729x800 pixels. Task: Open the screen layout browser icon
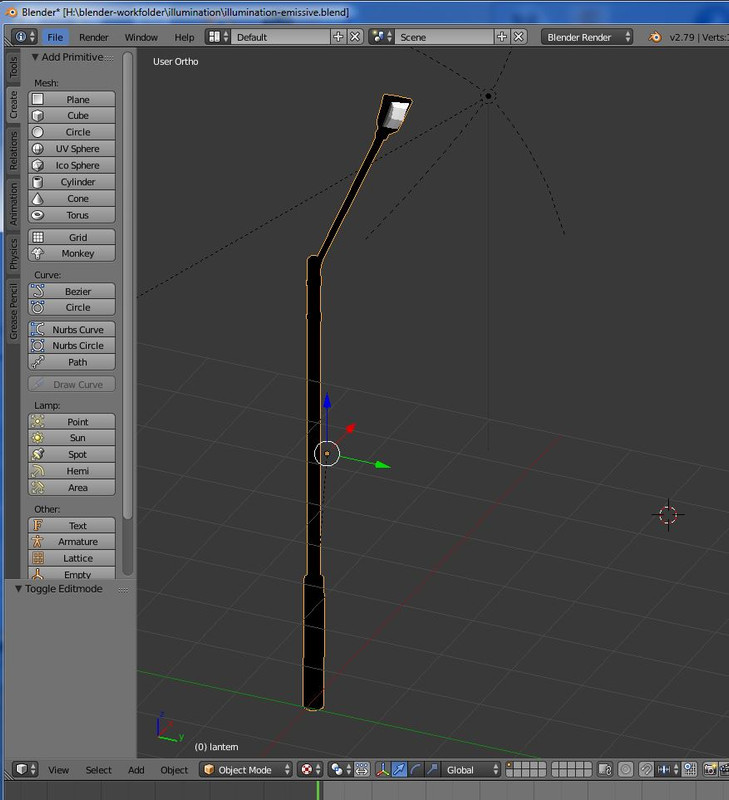(x=218, y=37)
